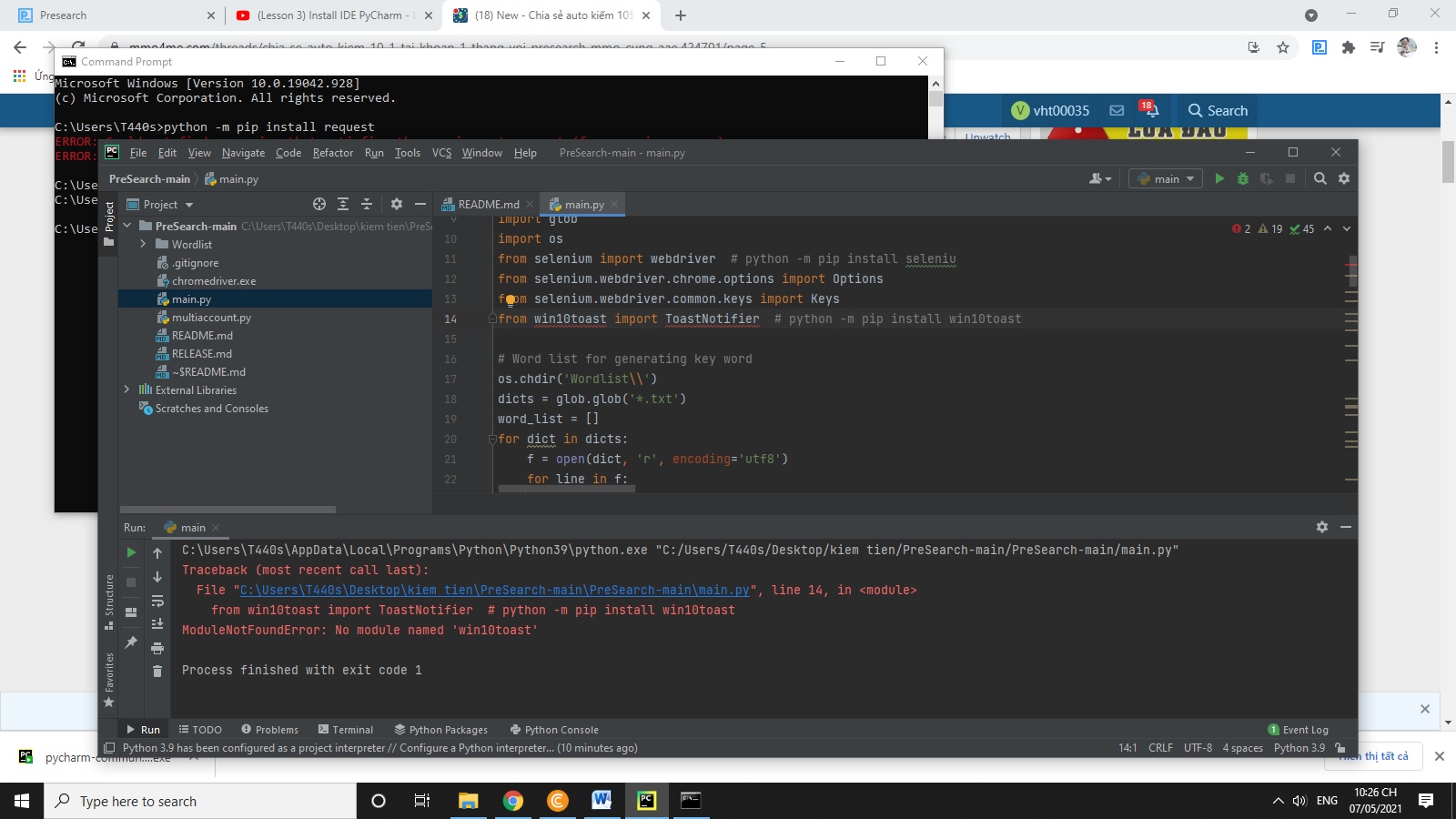This screenshot has height=819, width=1456.
Task: Click the locate target icon in Project panel
Action: pyautogui.click(x=319, y=205)
